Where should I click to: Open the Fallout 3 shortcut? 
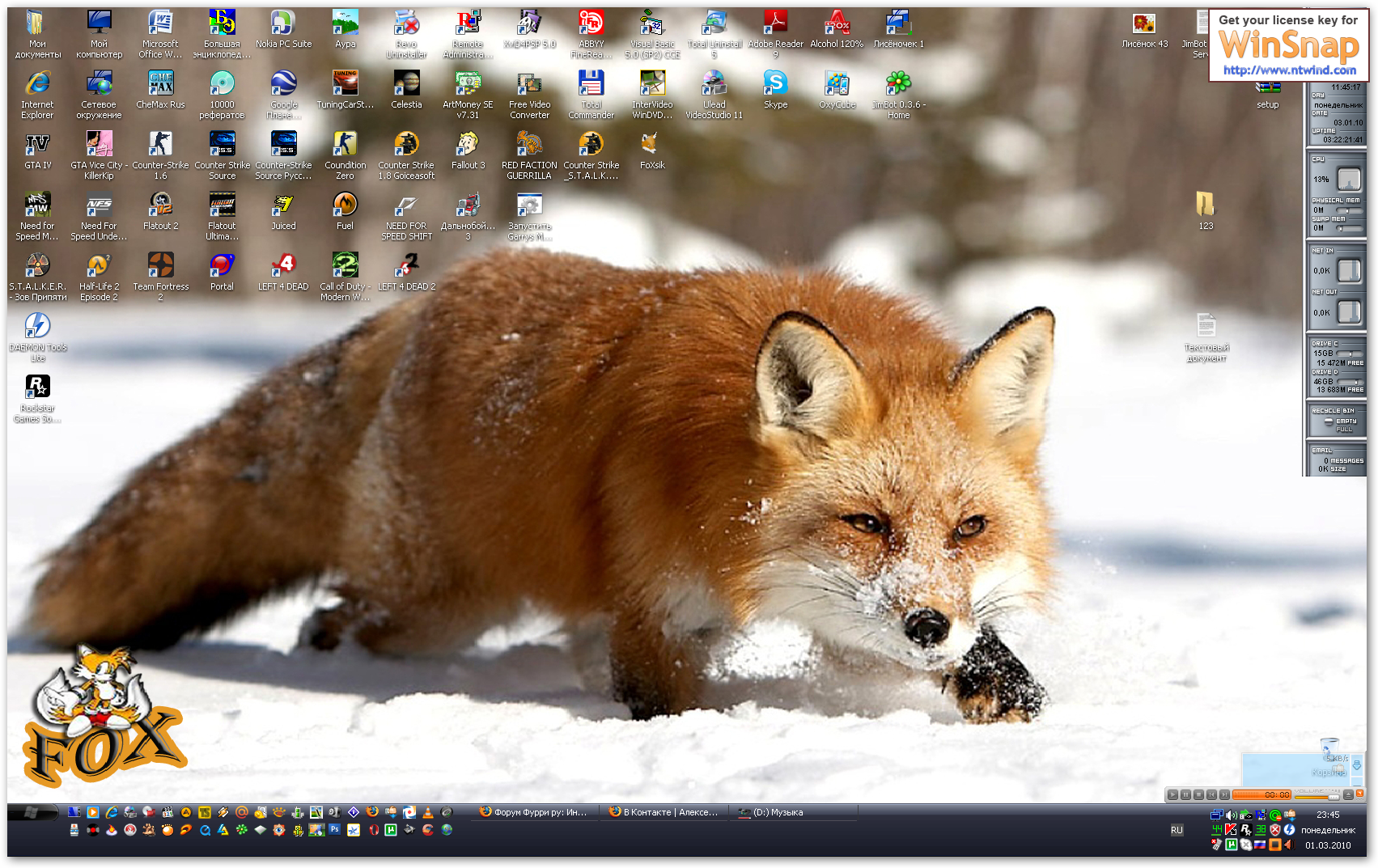point(468,144)
